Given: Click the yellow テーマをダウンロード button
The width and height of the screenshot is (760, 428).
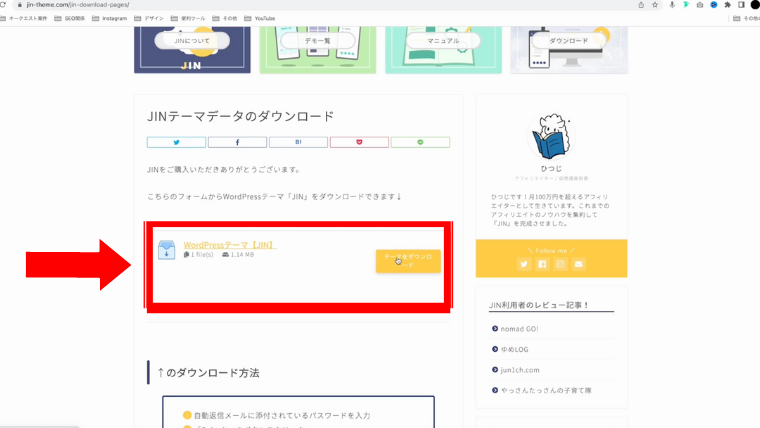Looking at the screenshot, I should [x=408, y=261].
